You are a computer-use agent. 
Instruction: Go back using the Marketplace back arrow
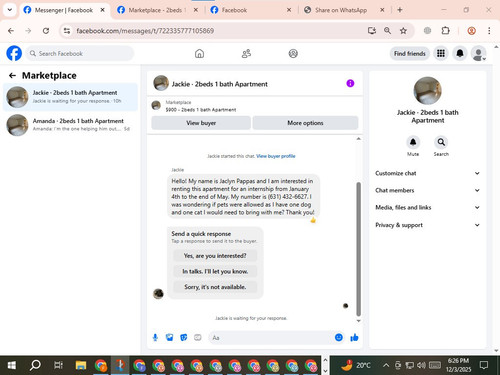click(x=12, y=76)
